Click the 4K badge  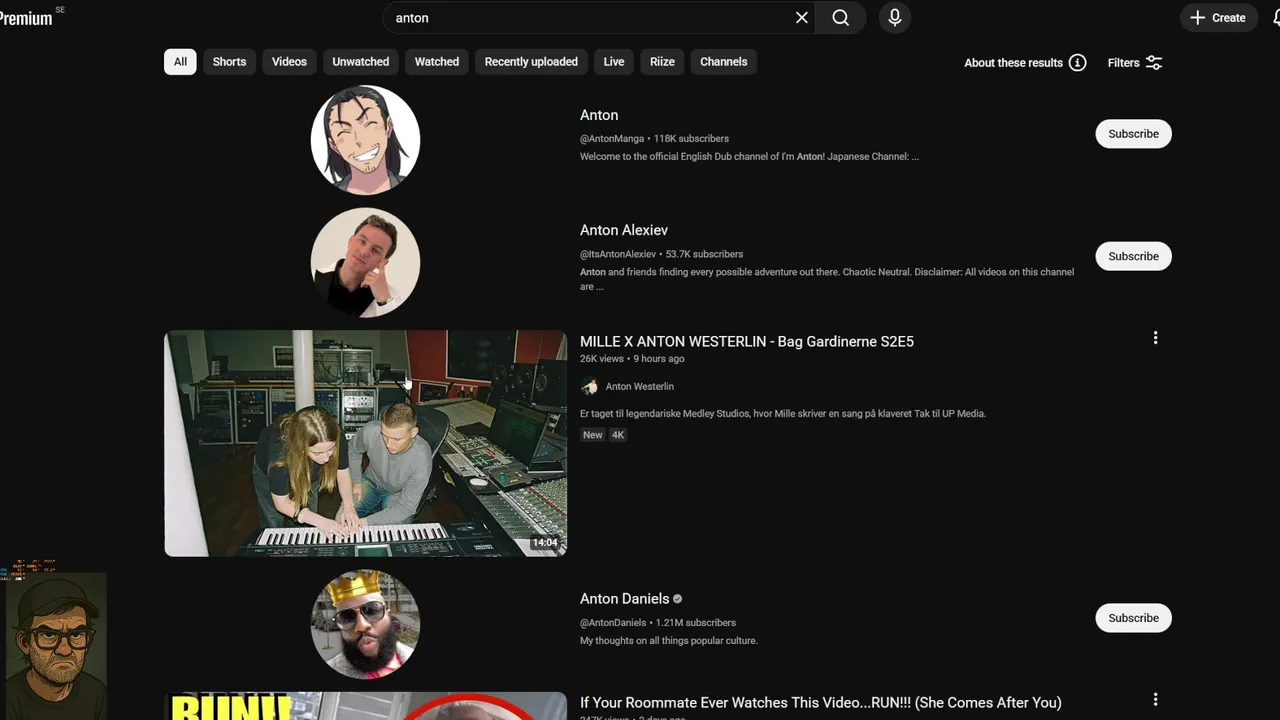pos(618,435)
